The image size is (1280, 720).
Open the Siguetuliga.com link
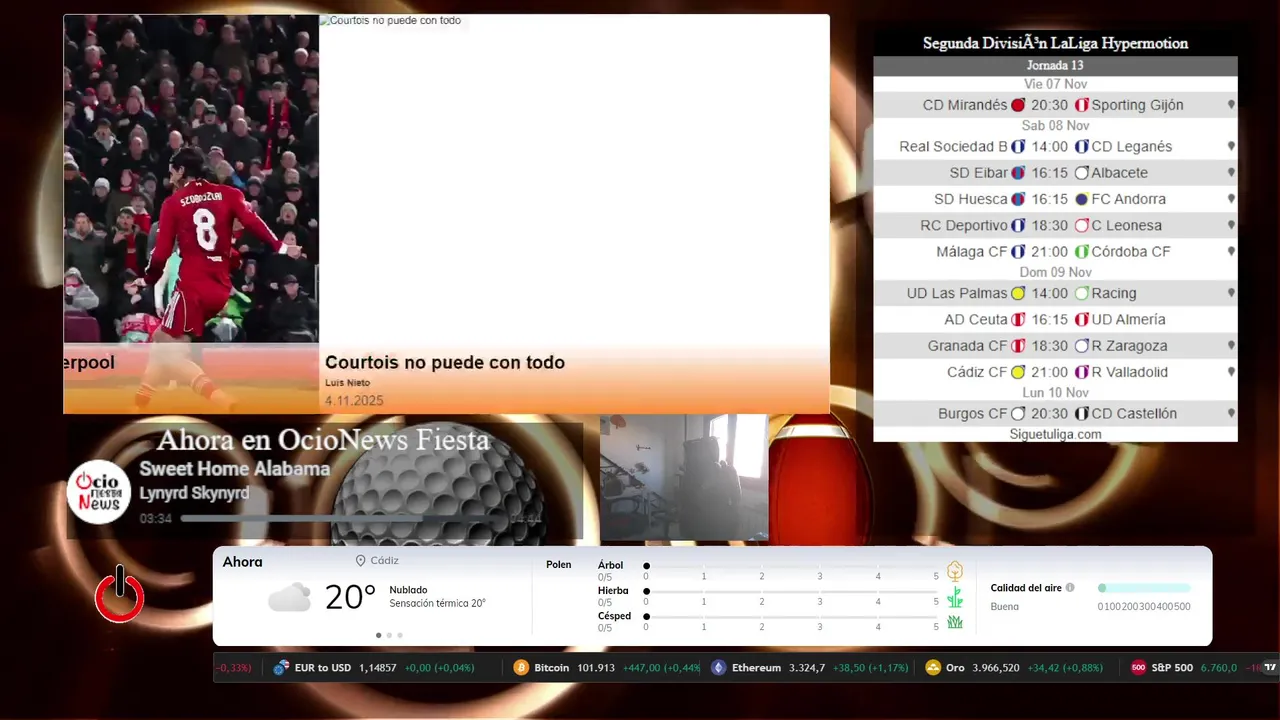[1055, 434]
